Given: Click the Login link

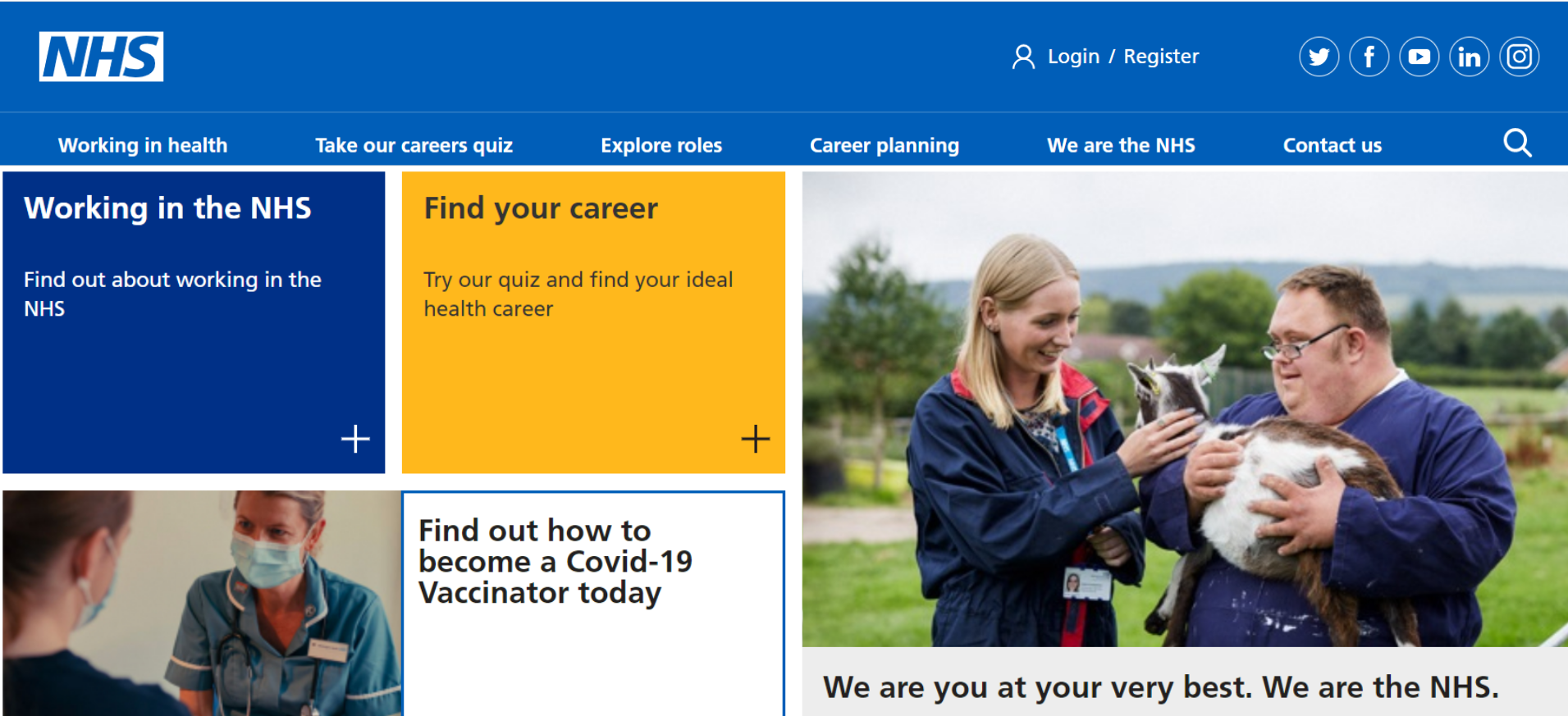Looking at the screenshot, I should pyautogui.click(x=1073, y=57).
